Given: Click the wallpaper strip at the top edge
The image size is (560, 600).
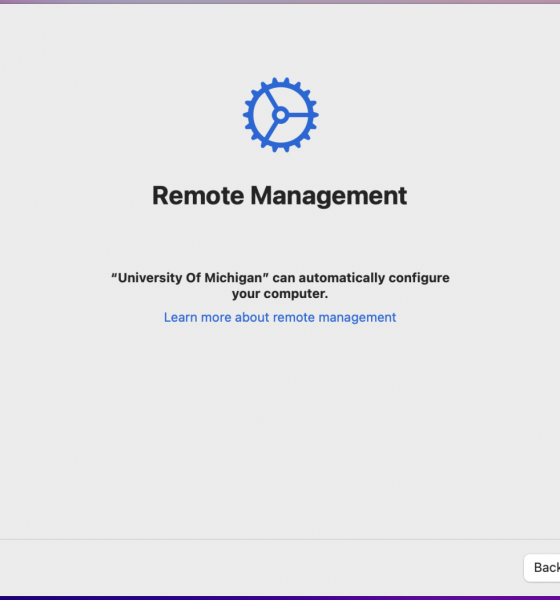Looking at the screenshot, I should (x=280, y=2).
